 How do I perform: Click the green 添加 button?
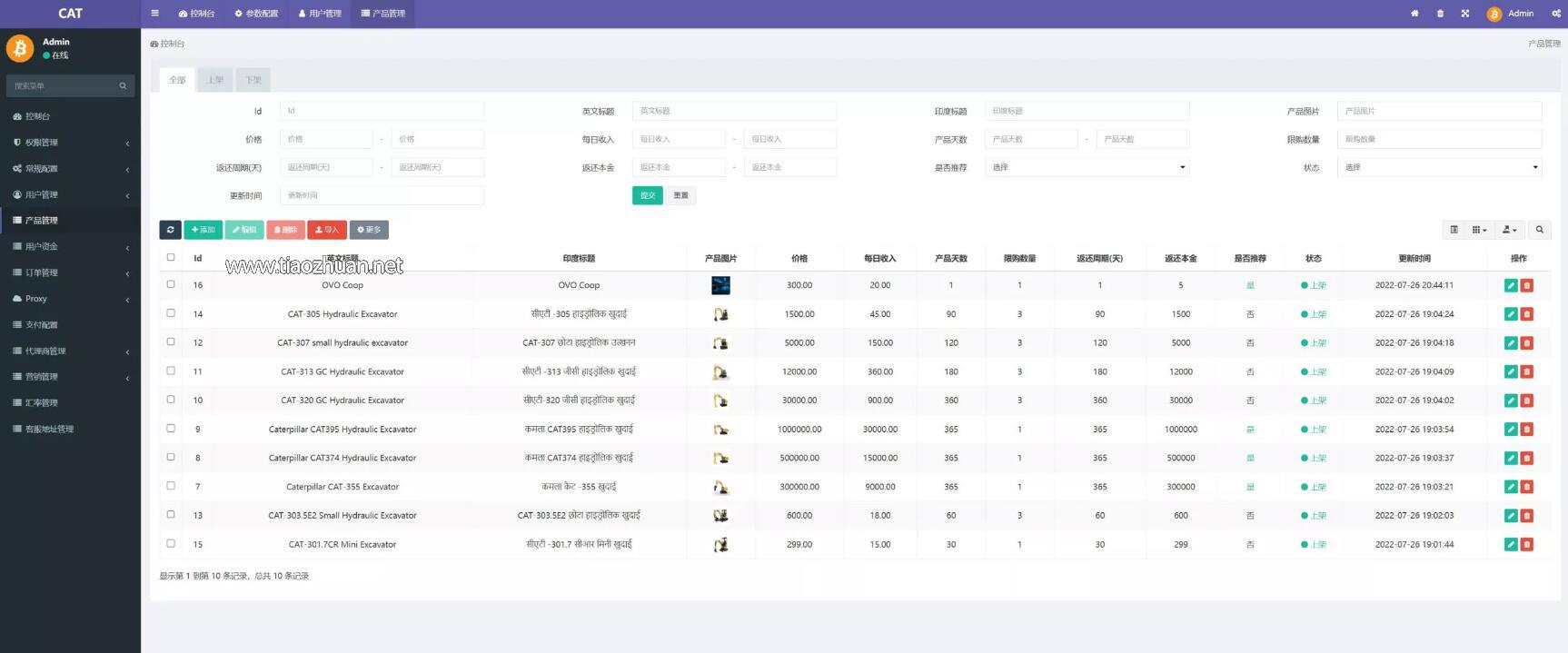203,230
